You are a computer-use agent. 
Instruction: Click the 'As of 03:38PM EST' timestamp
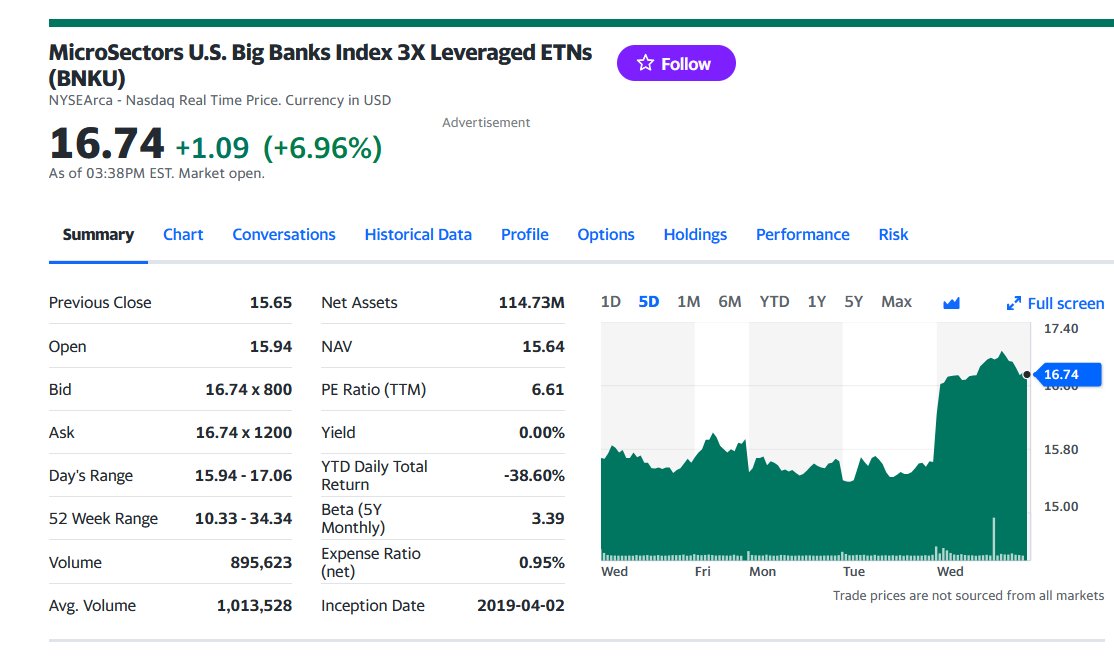(156, 173)
